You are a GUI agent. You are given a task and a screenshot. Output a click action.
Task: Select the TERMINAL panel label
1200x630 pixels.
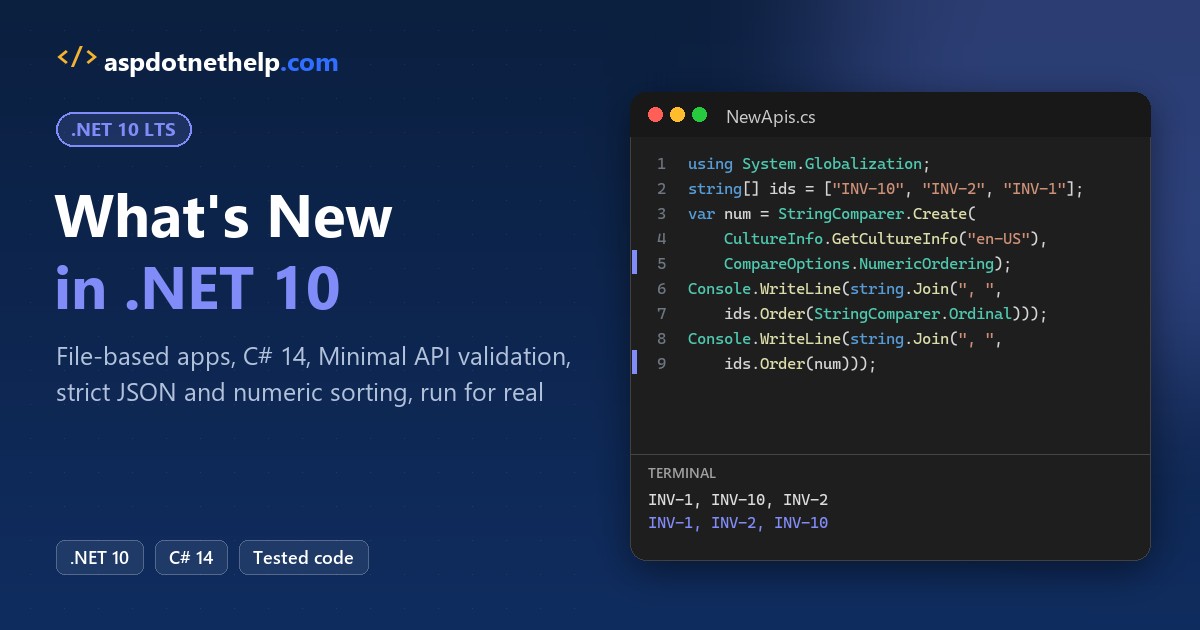point(682,473)
